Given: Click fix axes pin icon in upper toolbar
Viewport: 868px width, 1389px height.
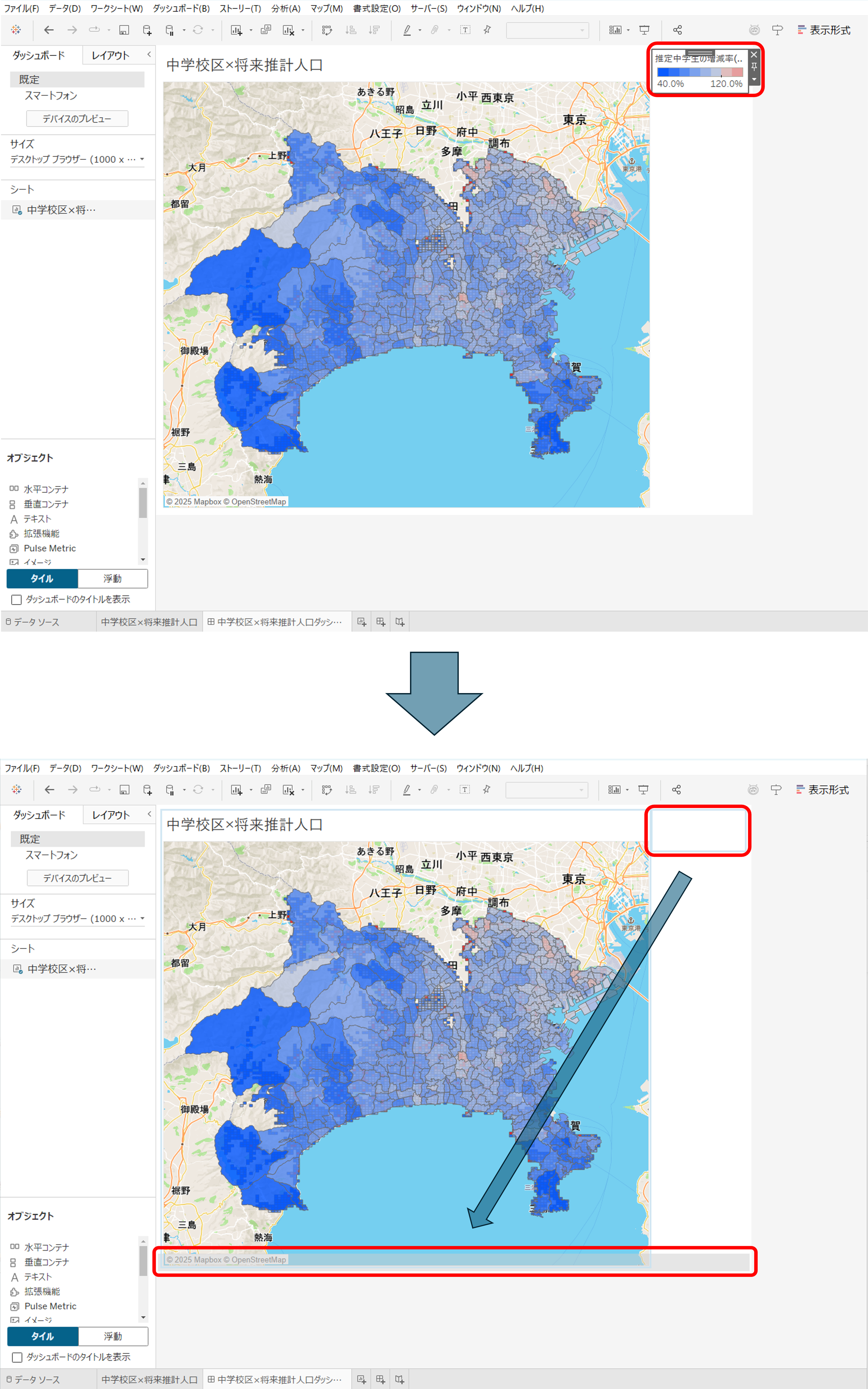Looking at the screenshot, I should (487, 30).
